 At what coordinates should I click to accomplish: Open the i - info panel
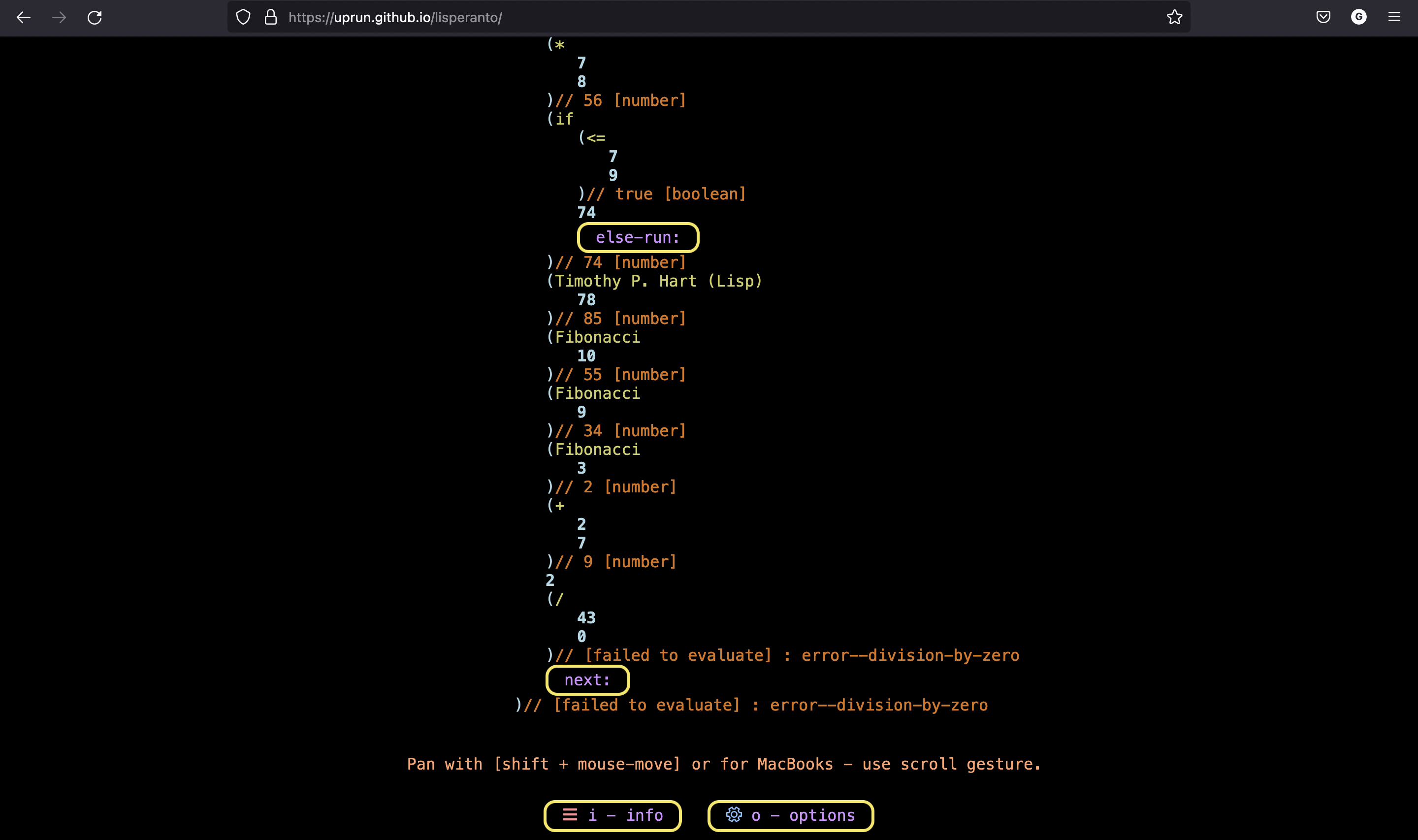(x=612, y=816)
